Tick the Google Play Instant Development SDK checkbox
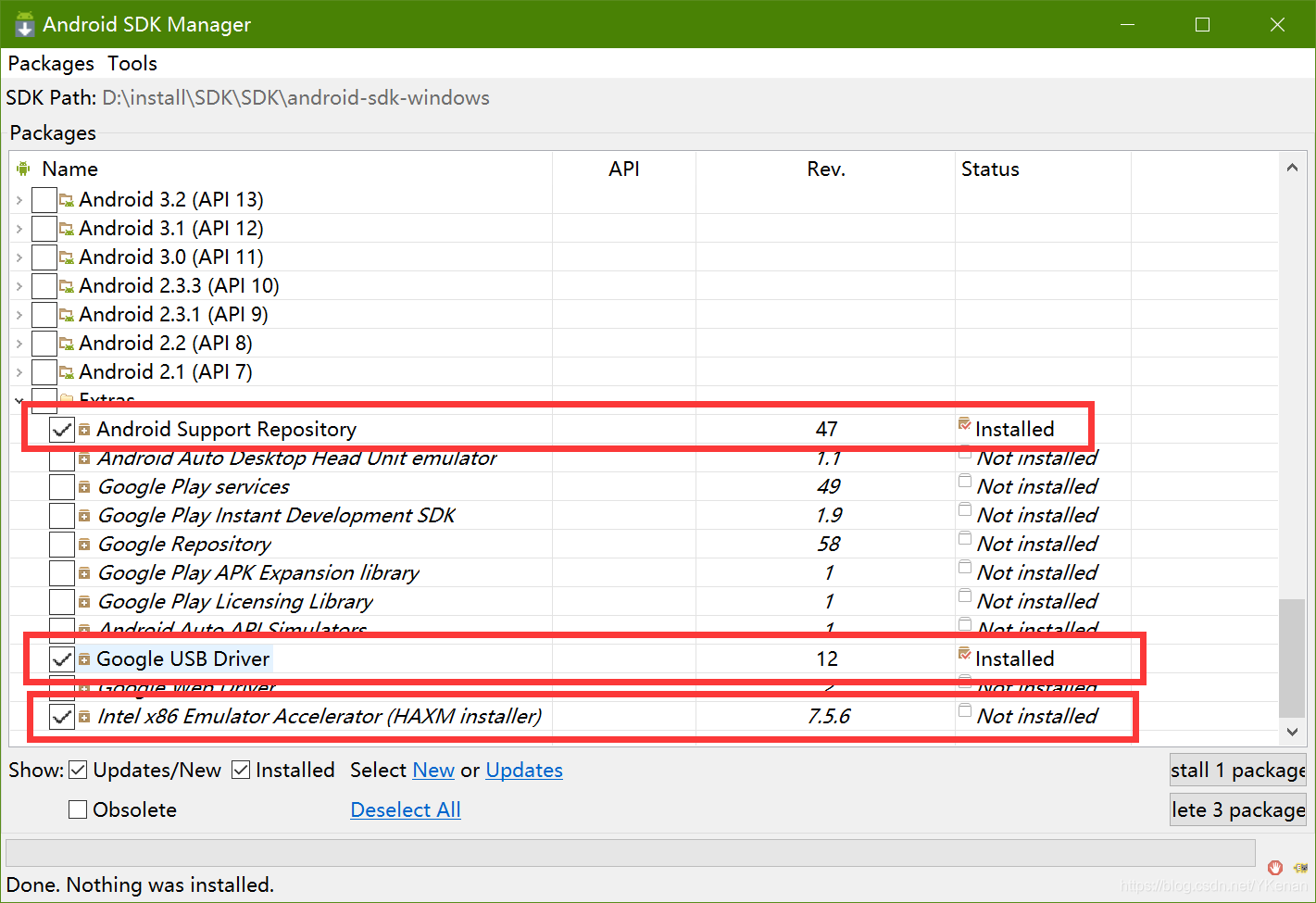 pos(62,516)
